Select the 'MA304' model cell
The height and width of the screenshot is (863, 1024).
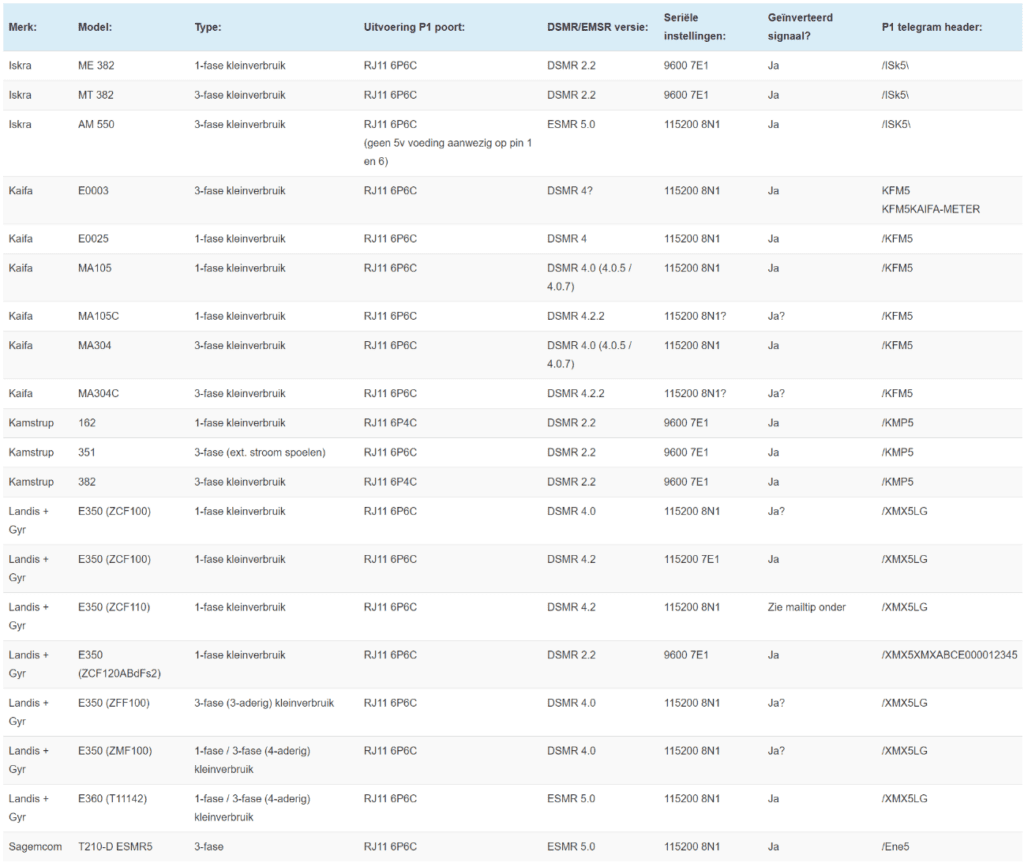[x=95, y=346]
